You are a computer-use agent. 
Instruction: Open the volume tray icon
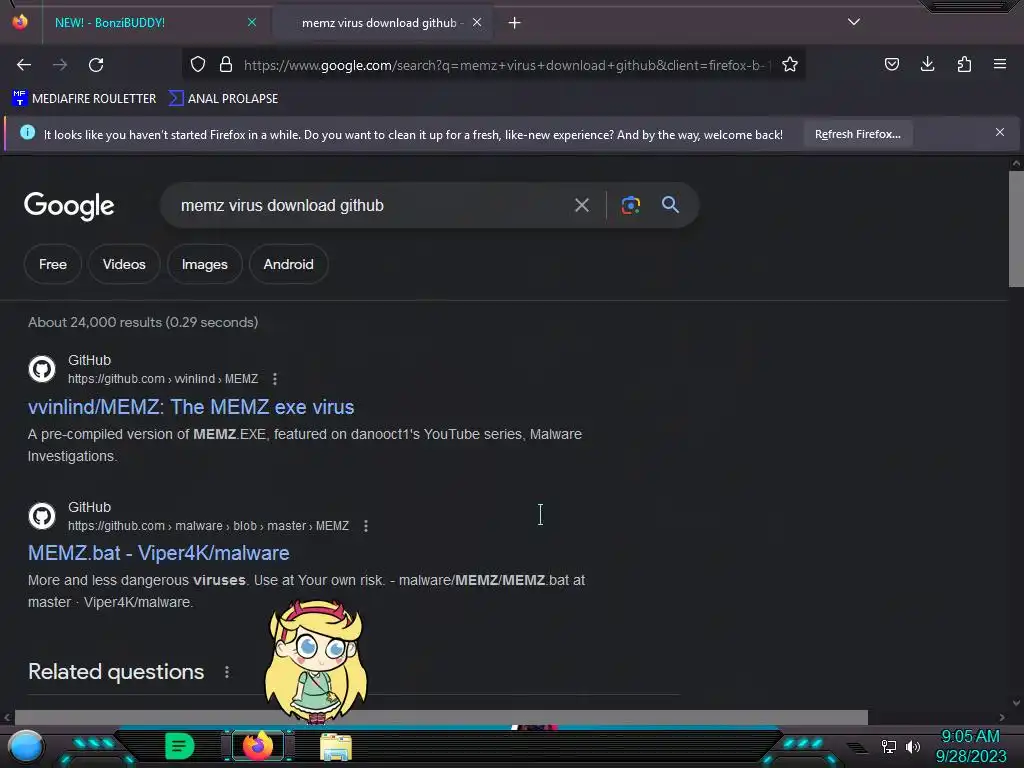(913, 746)
